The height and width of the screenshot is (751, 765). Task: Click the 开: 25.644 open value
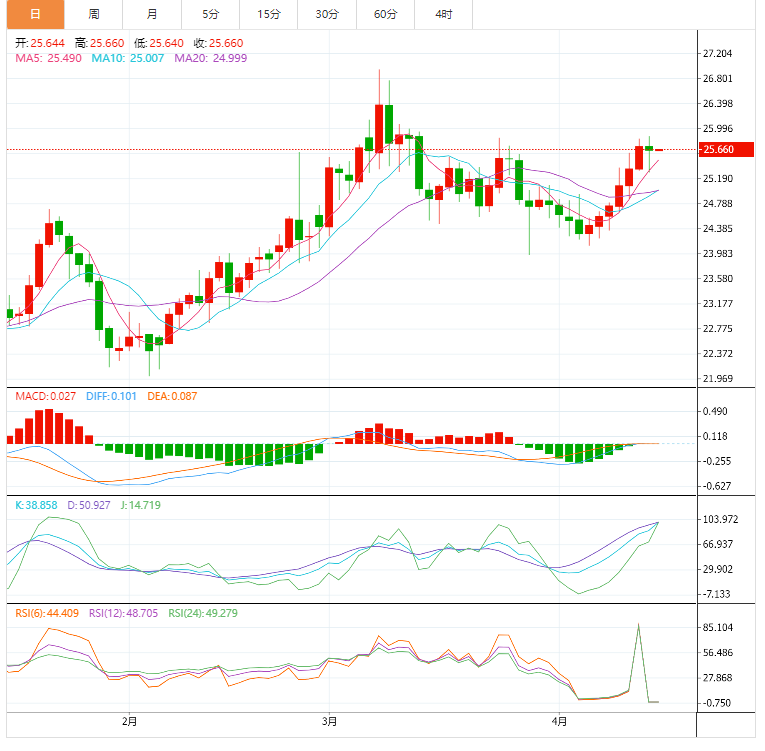tap(40, 43)
